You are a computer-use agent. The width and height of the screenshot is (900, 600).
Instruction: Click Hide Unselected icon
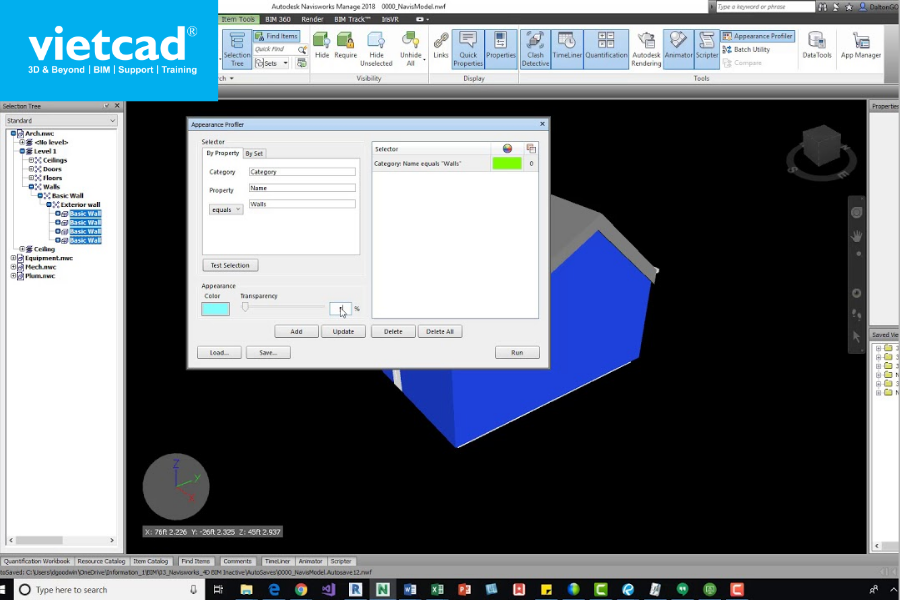[x=376, y=49]
